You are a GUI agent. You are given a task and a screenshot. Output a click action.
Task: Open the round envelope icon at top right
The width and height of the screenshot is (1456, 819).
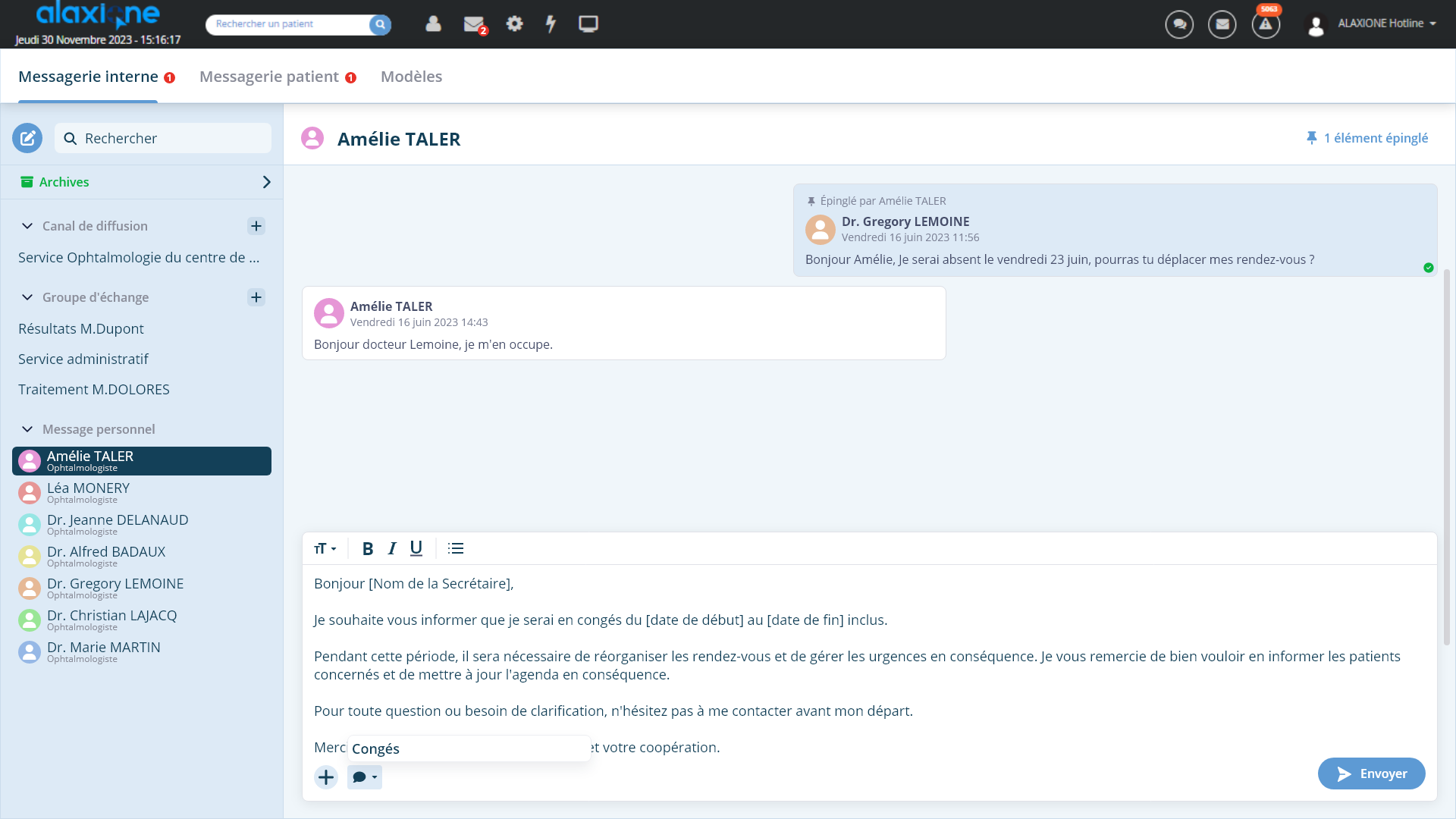click(x=1222, y=24)
